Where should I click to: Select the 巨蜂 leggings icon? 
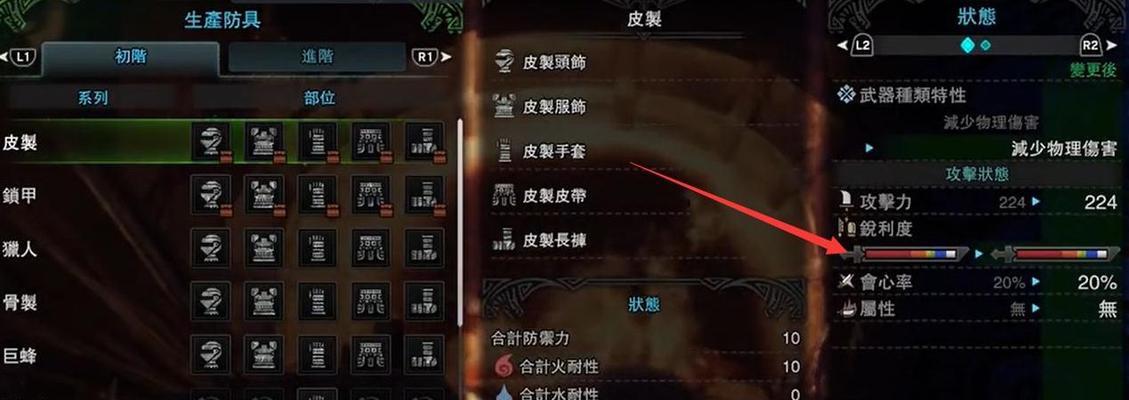pos(424,355)
